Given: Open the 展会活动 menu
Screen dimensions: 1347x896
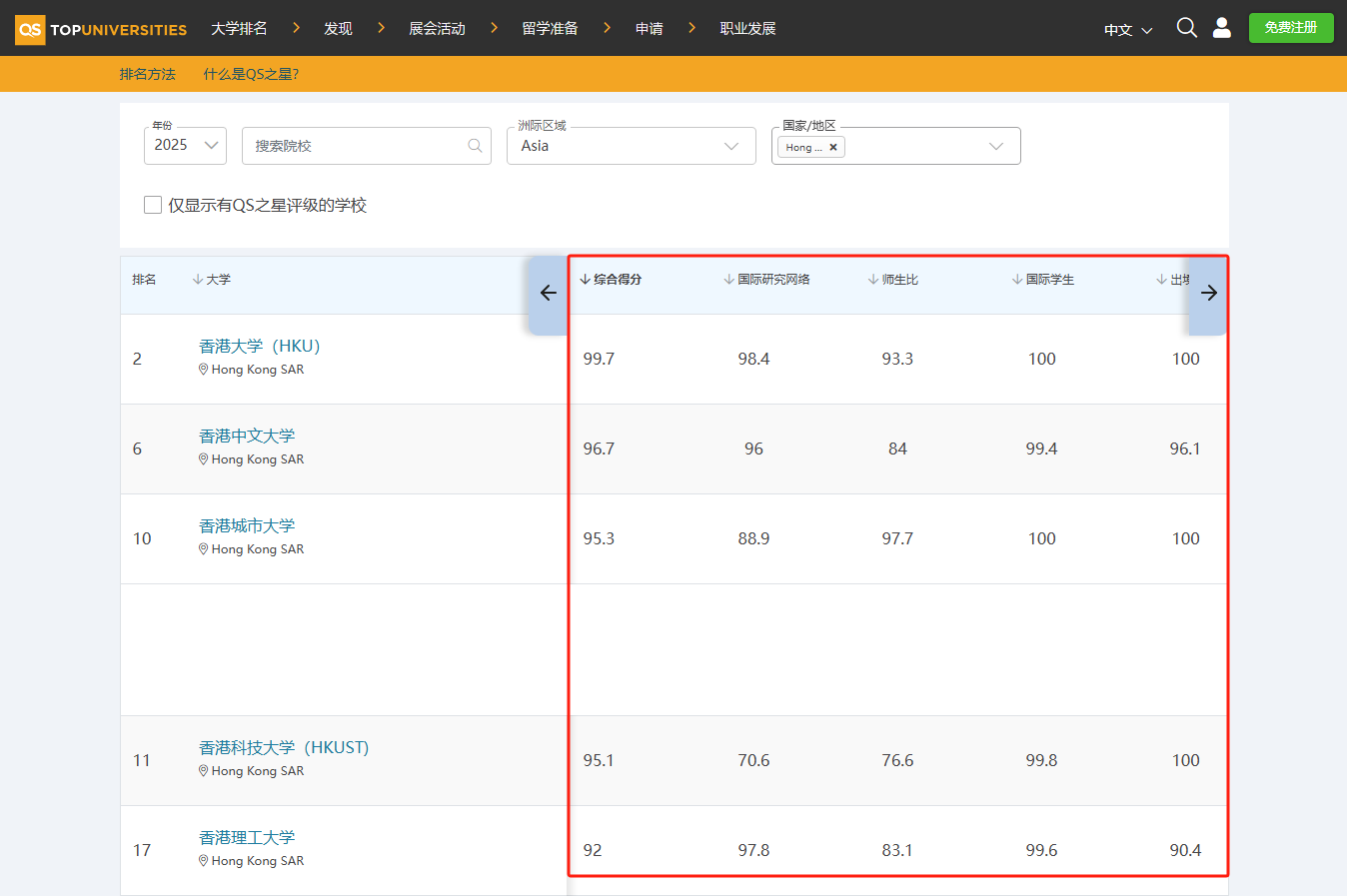Looking at the screenshot, I should (437, 28).
